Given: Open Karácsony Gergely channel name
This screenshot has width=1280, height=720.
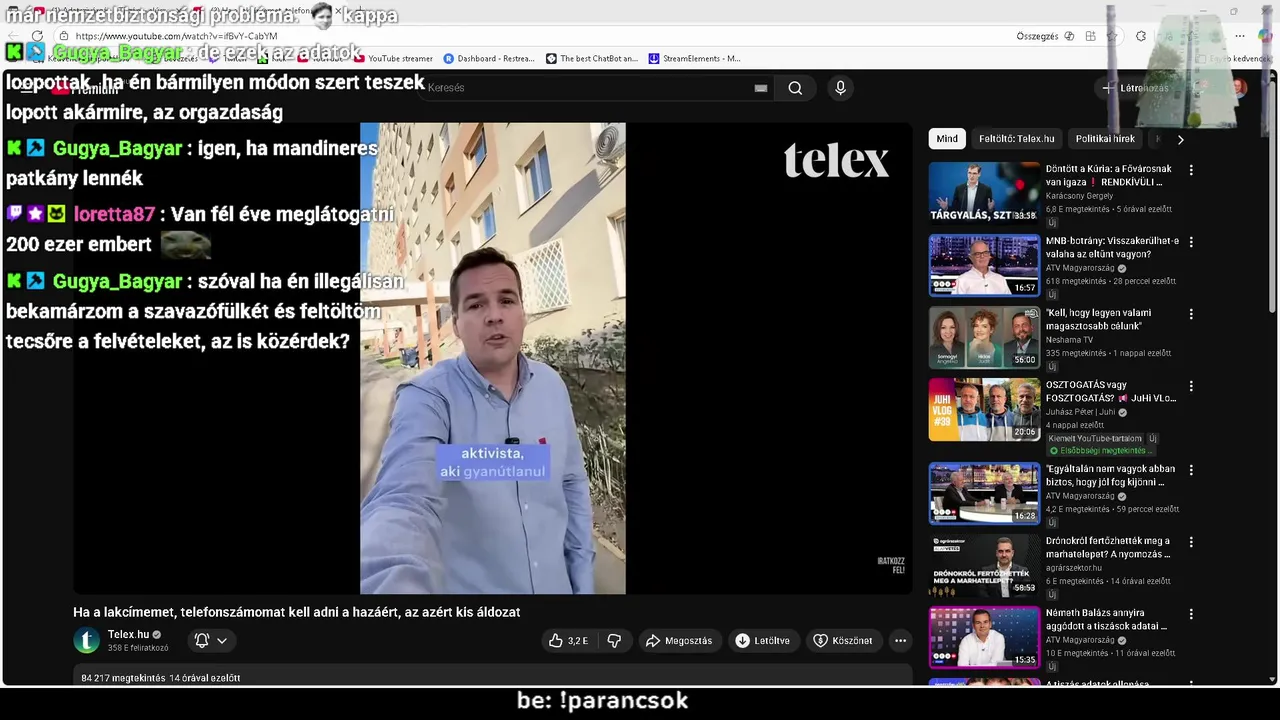Looking at the screenshot, I should (1079, 196).
